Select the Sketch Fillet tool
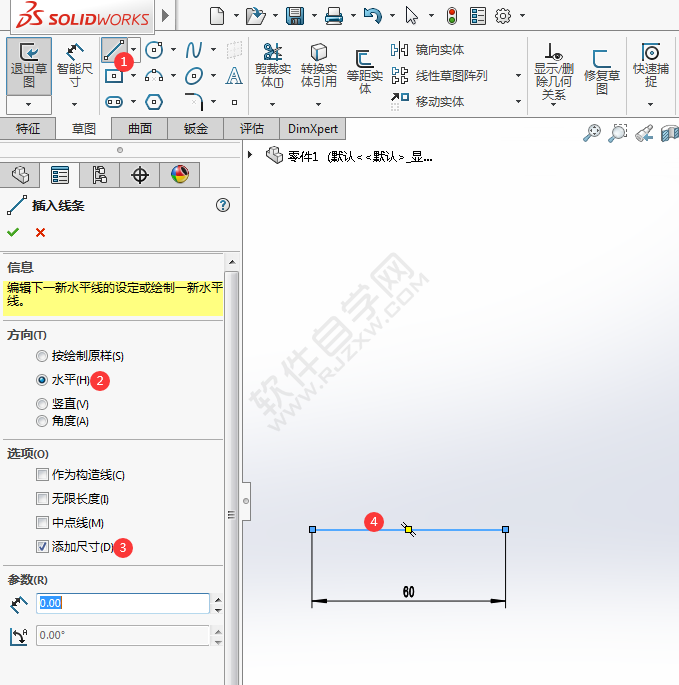 pyautogui.click(x=194, y=101)
